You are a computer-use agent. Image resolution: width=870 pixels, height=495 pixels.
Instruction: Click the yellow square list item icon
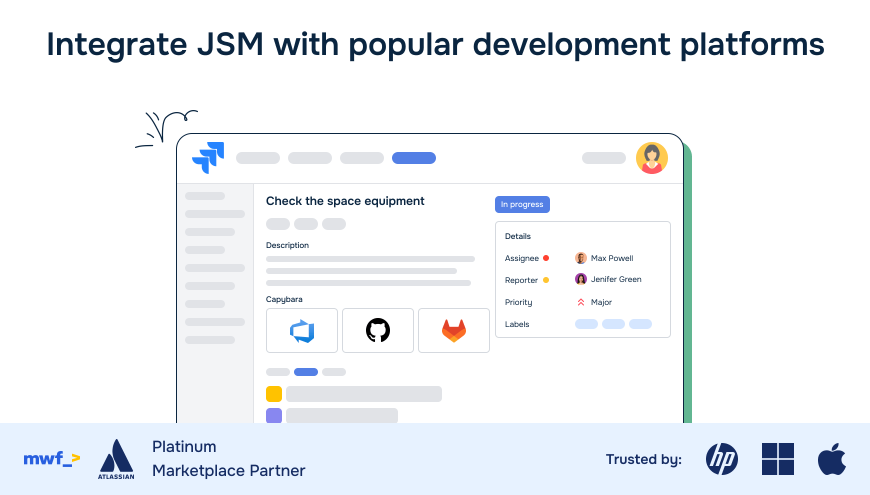click(274, 394)
